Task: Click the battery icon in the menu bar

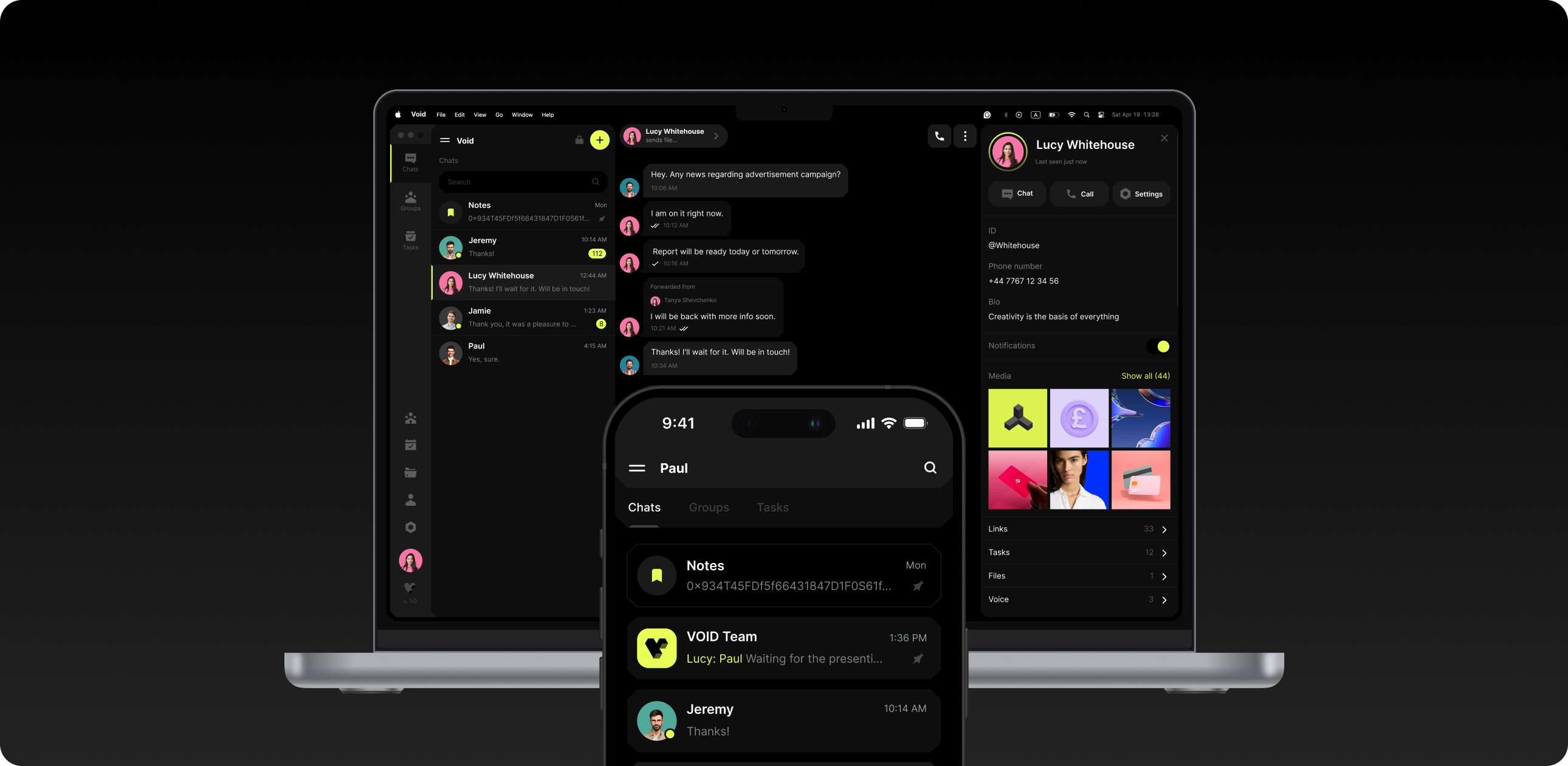Action: (x=1054, y=114)
